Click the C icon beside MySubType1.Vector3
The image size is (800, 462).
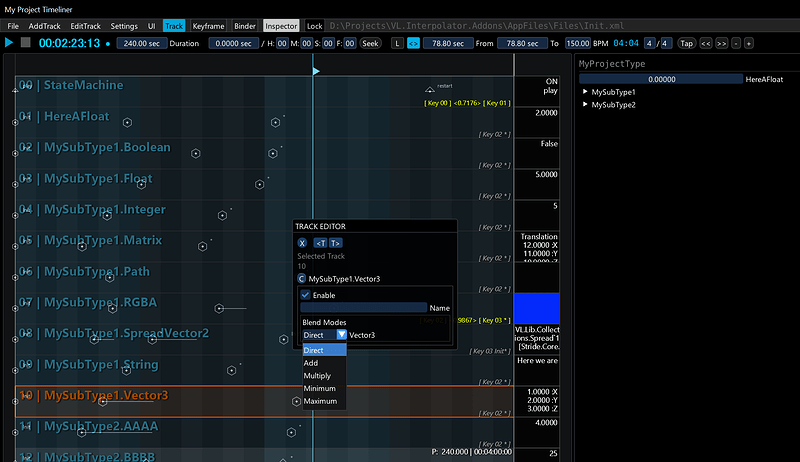pyautogui.click(x=302, y=278)
